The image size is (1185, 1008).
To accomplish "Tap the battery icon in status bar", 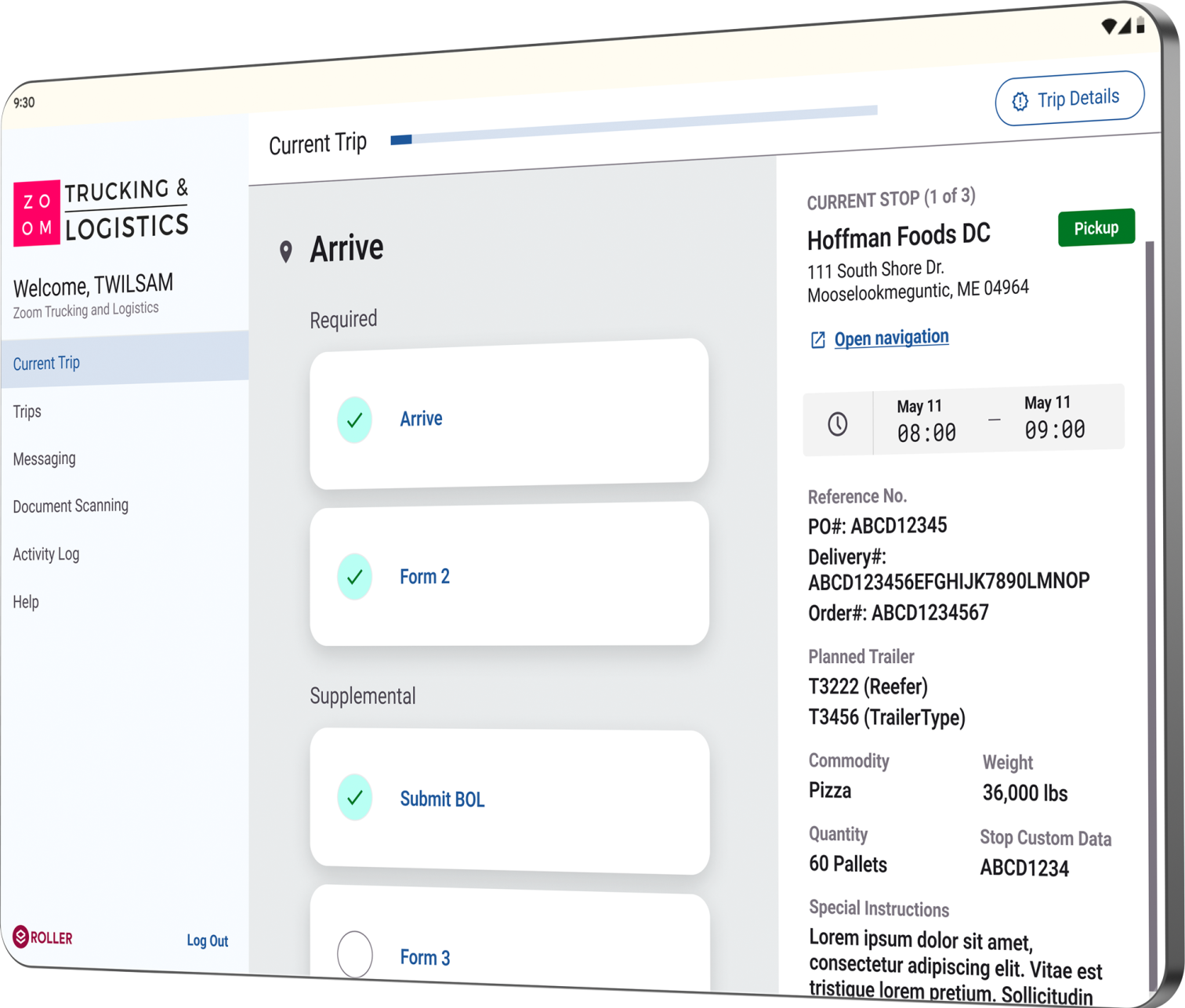I will (x=1140, y=24).
